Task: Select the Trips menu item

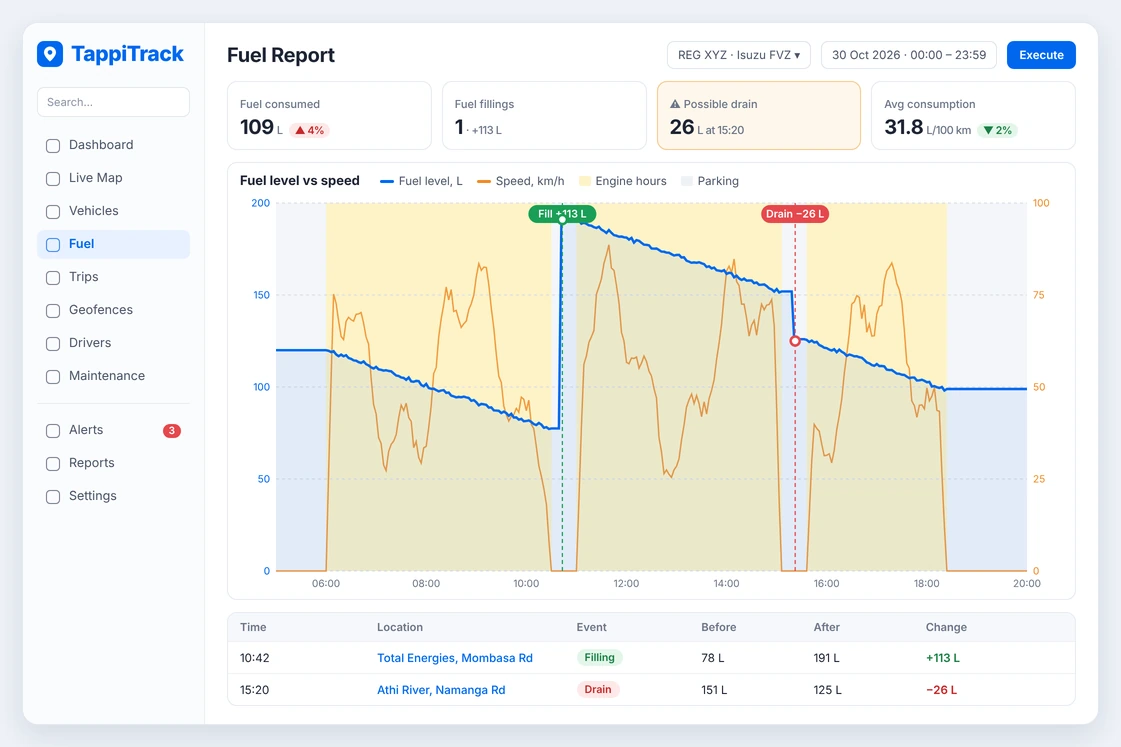Action: [x=113, y=277]
